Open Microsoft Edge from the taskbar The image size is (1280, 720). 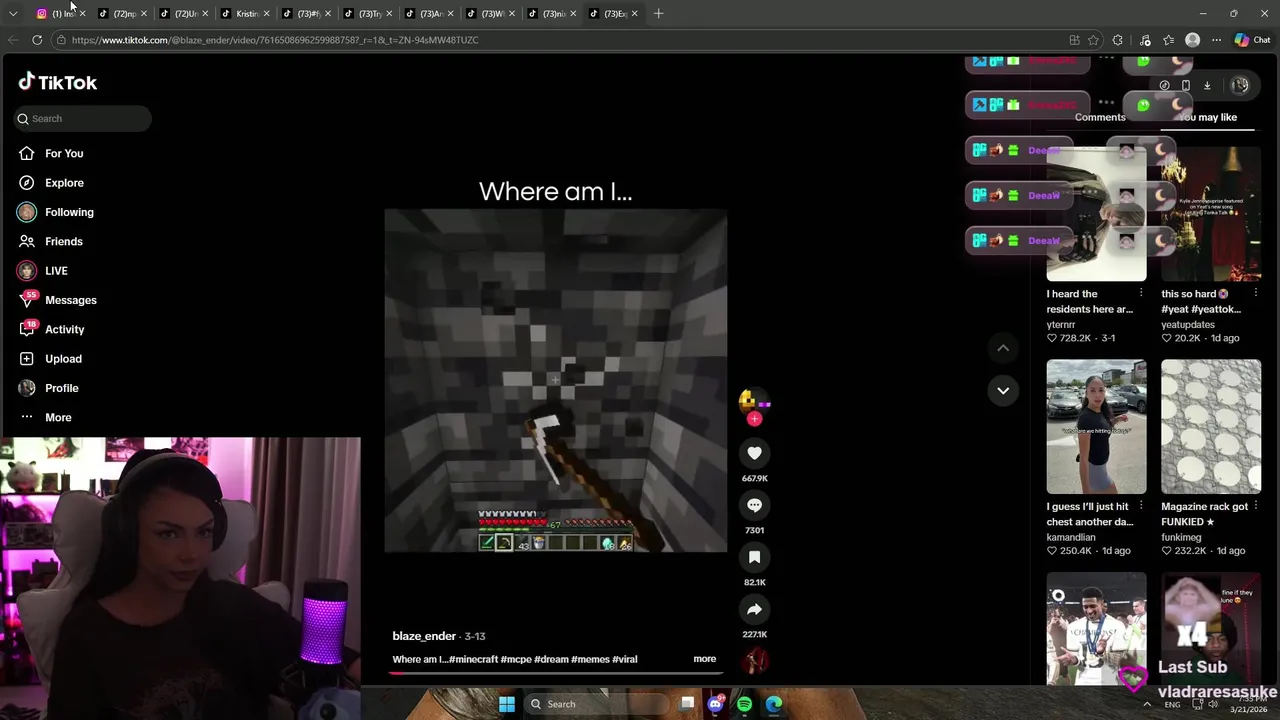point(774,704)
